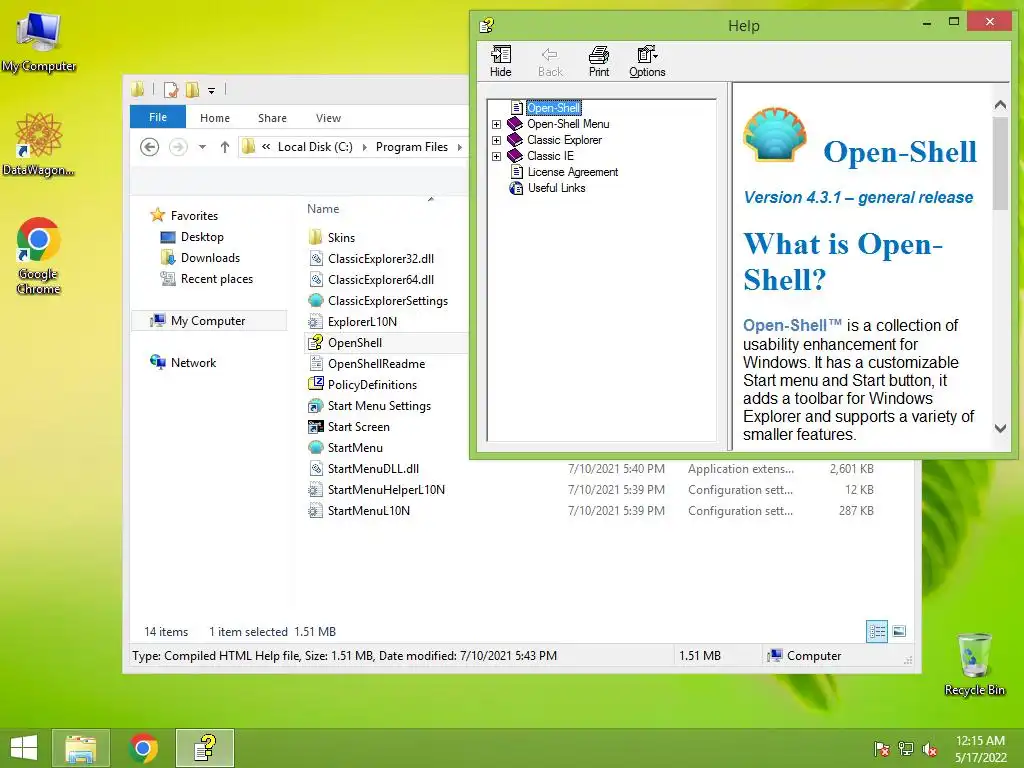Click the scroll up arrow in Help content
This screenshot has width=1024, height=768.
pos(1000,104)
